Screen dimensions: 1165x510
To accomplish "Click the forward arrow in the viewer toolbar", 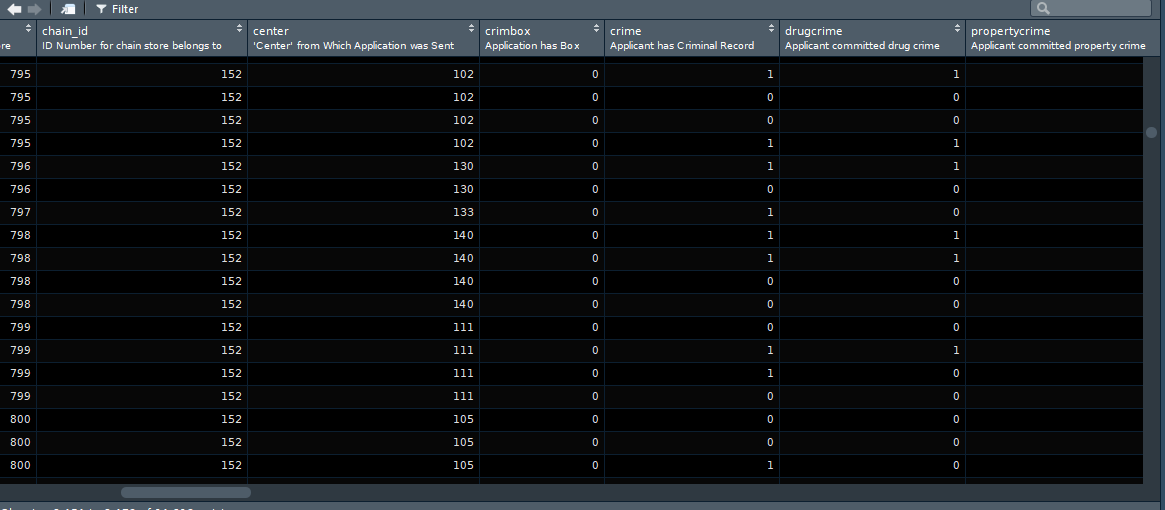I will tap(35, 9).
